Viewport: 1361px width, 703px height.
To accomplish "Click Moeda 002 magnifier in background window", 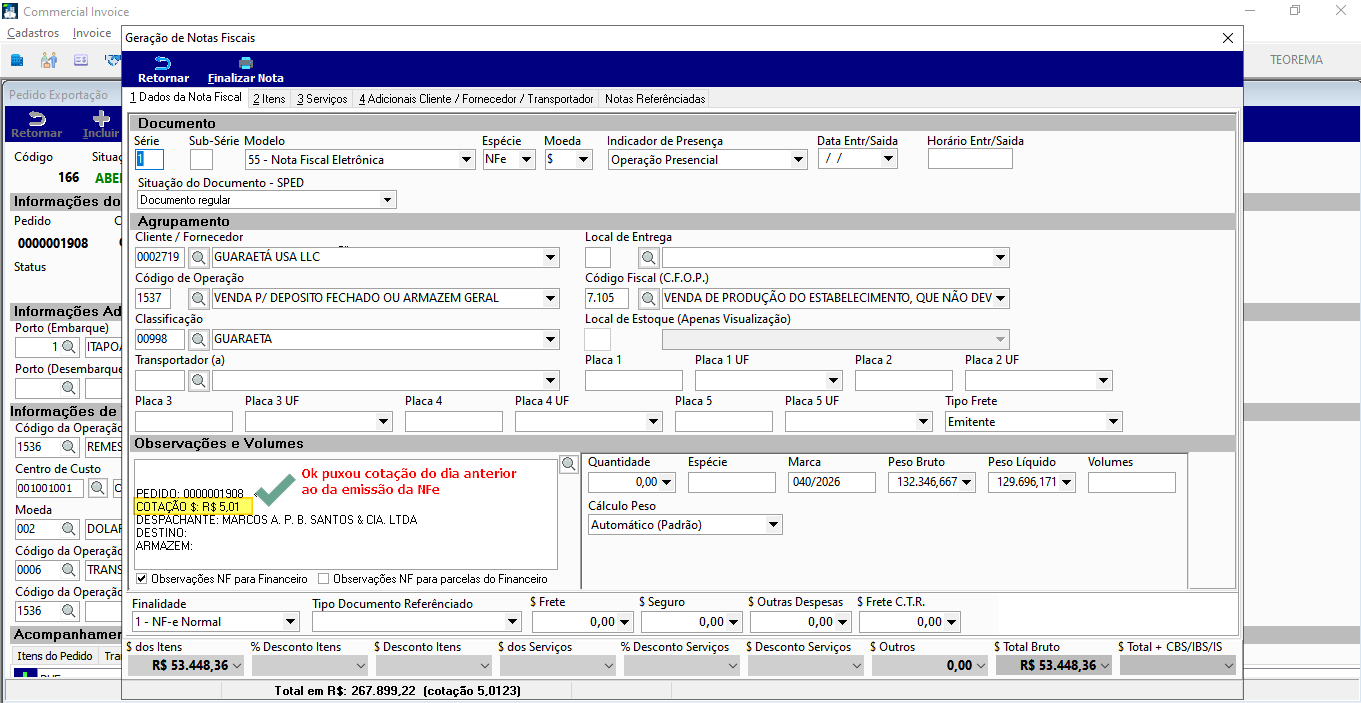I will (69, 529).
